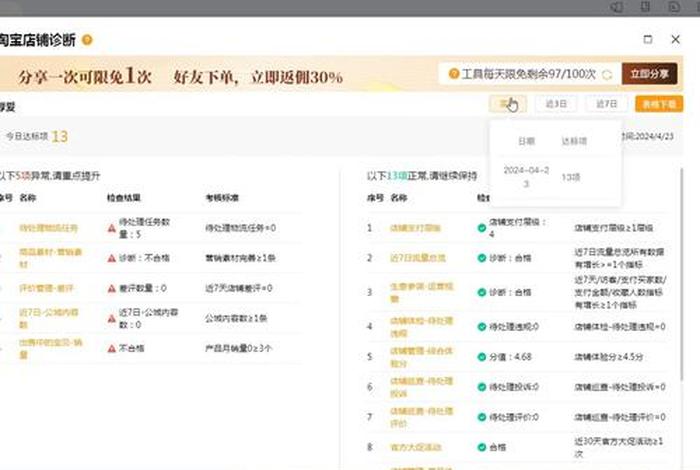Open the yellow name link of 诊断：不合格 row
The image size is (700, 470).
[50, 258]
